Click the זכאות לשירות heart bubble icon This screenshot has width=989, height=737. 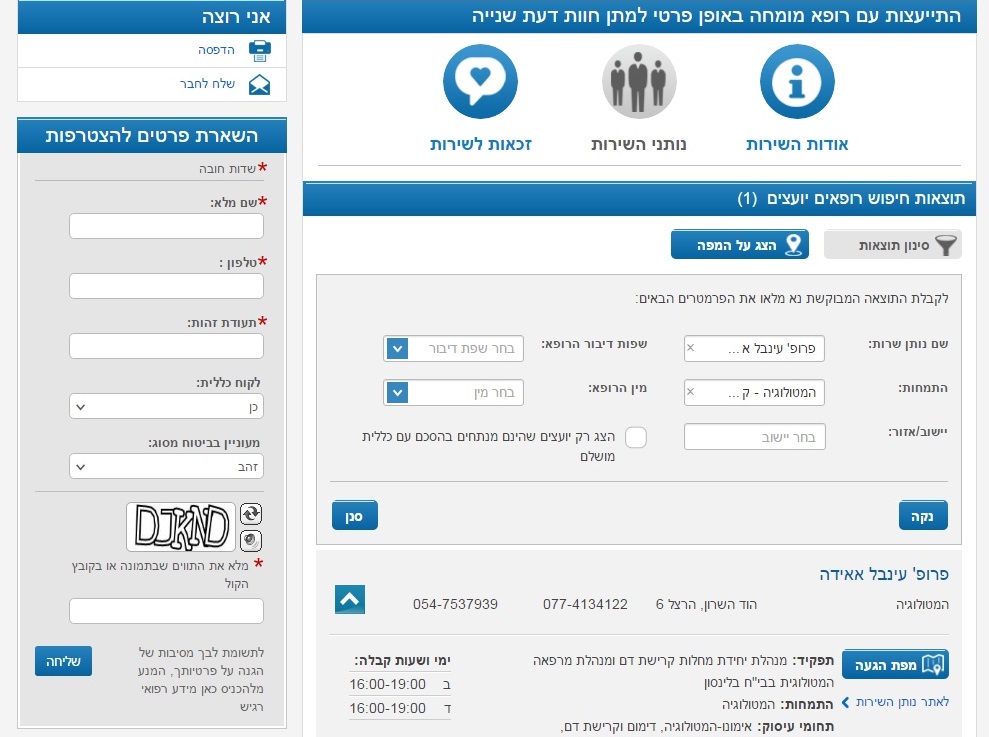[x=480, y=83]
